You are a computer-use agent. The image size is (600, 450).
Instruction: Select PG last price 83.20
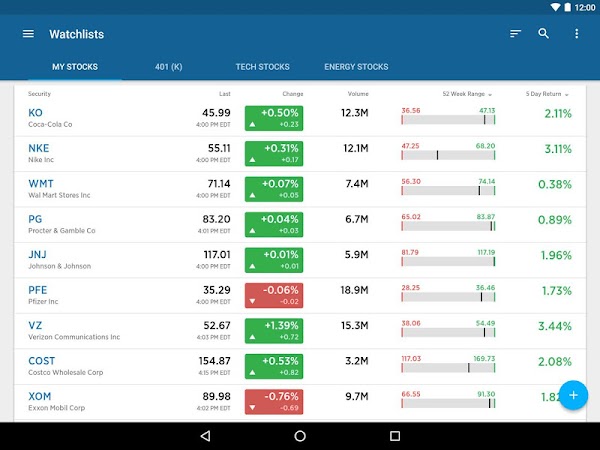pos(217,219)
